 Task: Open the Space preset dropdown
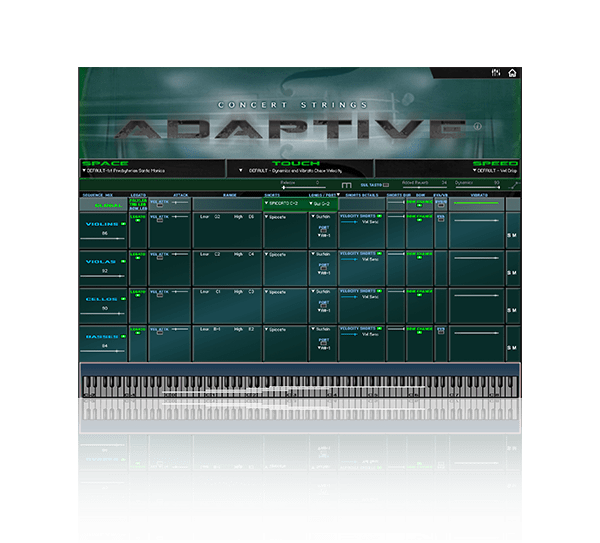click(x=84, y=171)
